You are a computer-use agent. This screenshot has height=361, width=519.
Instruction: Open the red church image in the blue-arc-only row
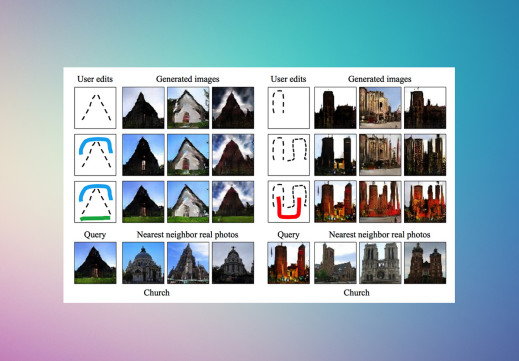[233, 155]
